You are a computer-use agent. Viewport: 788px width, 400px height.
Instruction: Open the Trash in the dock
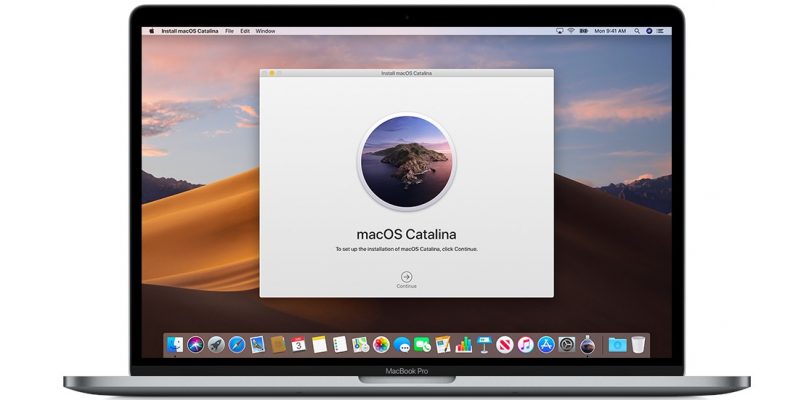pos(638,344)
